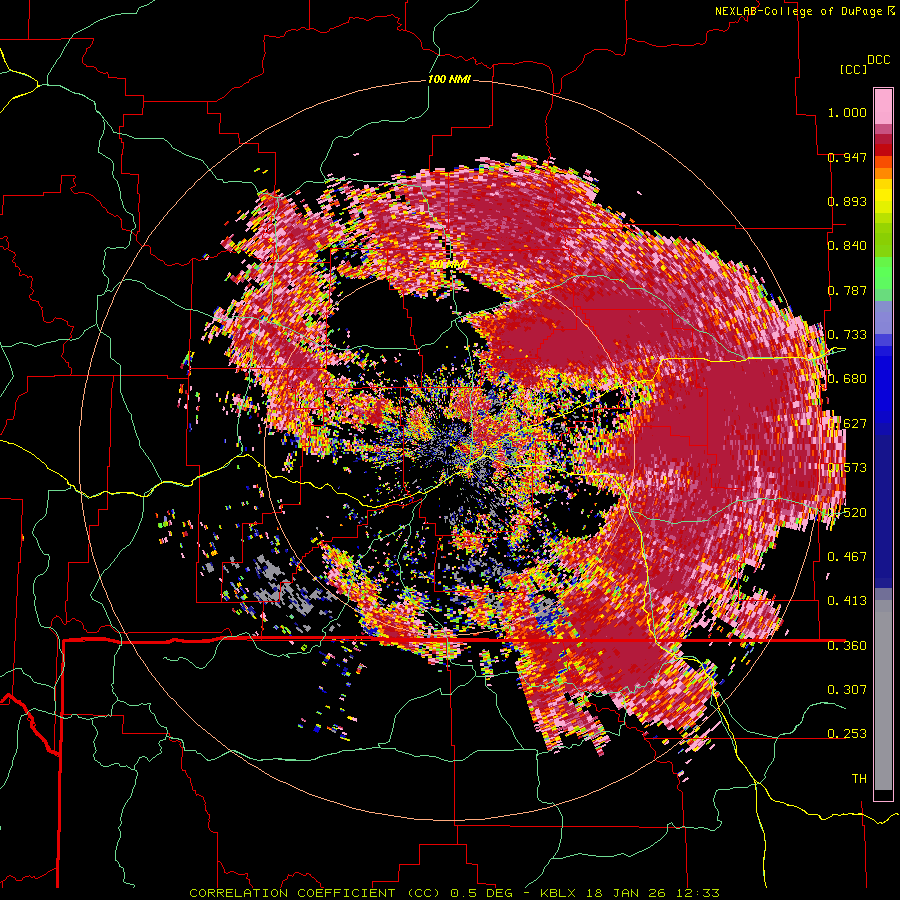Select the 0.947 color scale value
Screen dimensions: 900x900
click(847, 157)
